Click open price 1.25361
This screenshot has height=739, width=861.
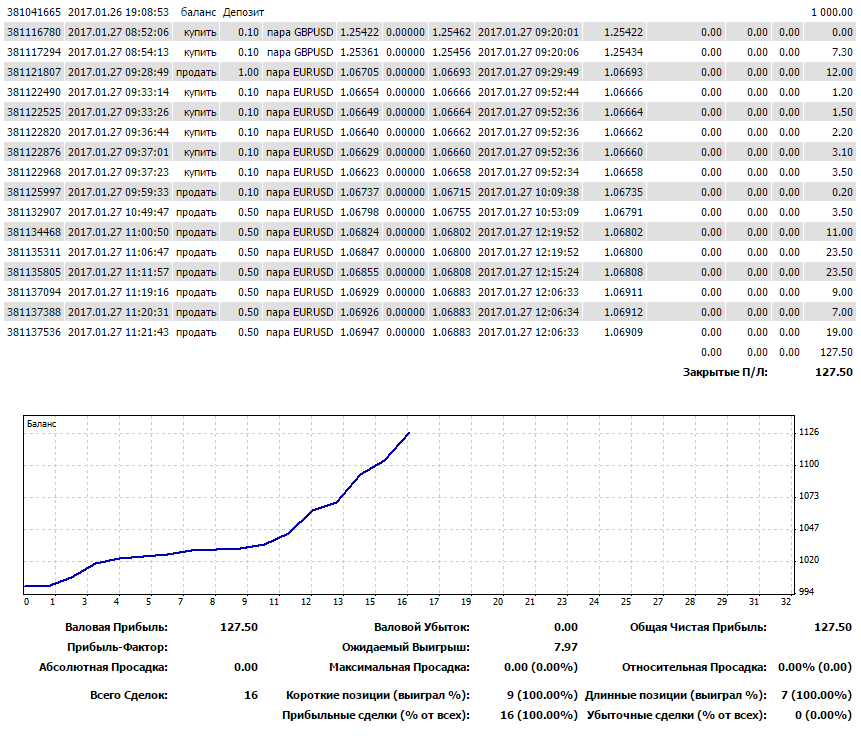[359, 52]
